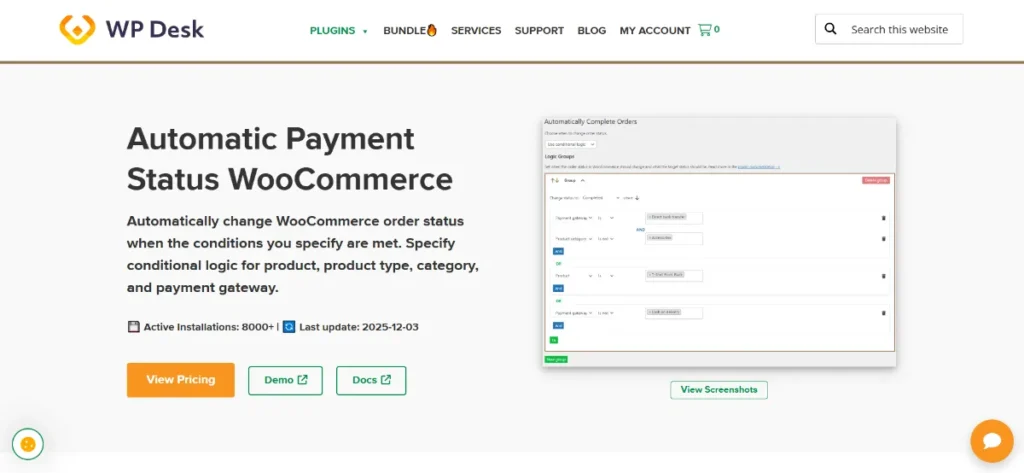This screenshot has height=473, width=1024.
Task: Click the WP Desk logo
Action: pyautogui.click(x=131, y=29)
